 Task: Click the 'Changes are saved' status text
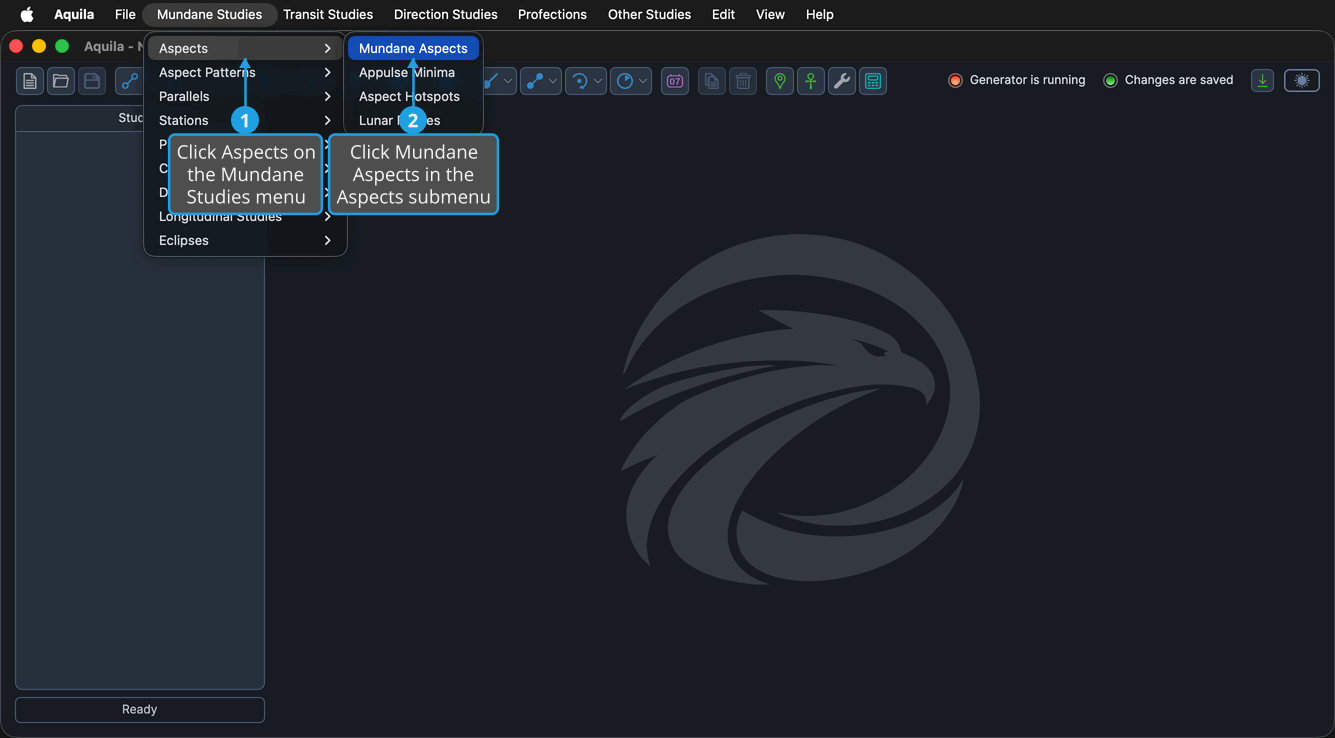pyautogui.click(x=1178, y=80)
